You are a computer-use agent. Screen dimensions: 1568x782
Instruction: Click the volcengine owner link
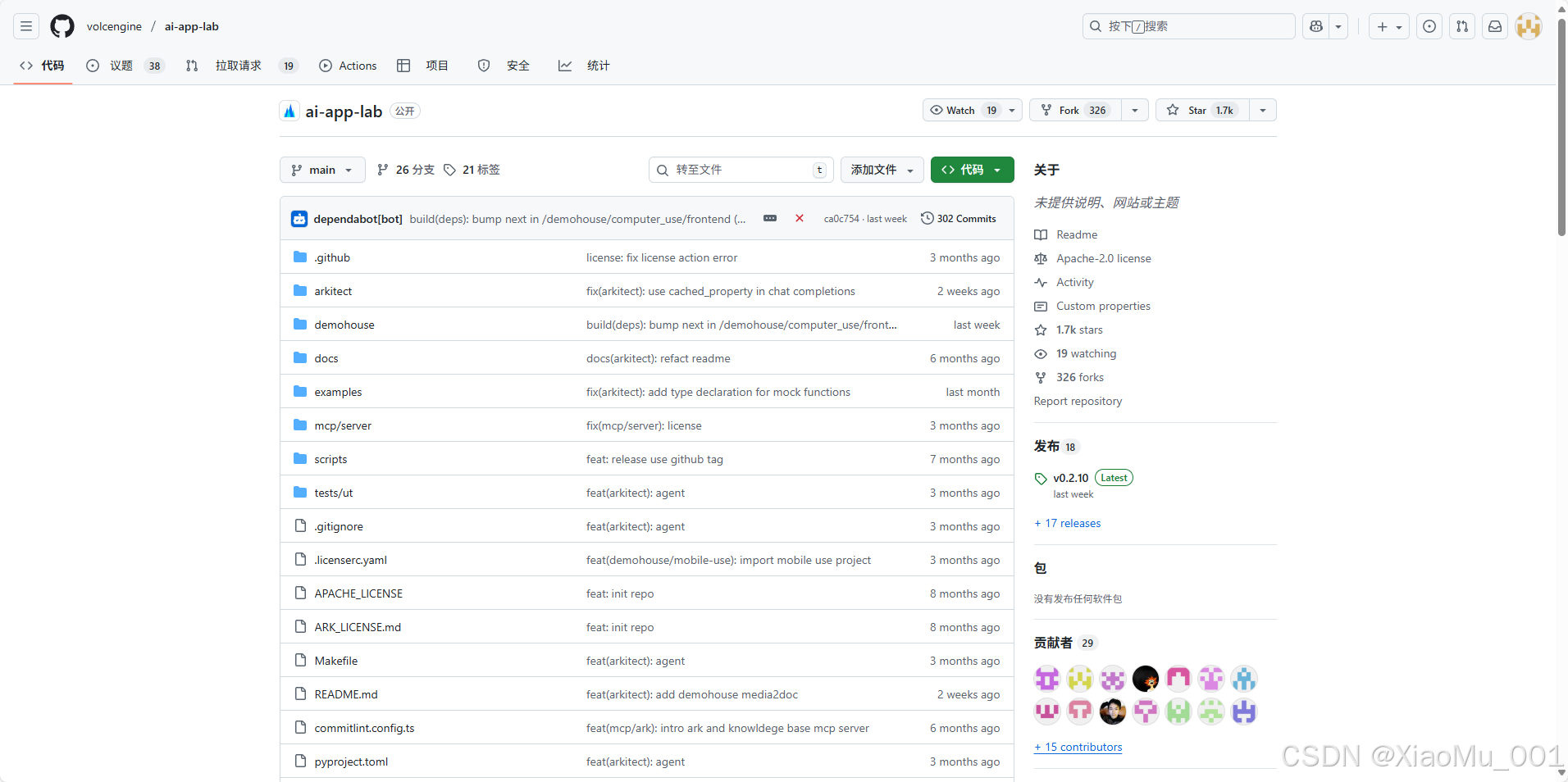click(x=114, y=26)
